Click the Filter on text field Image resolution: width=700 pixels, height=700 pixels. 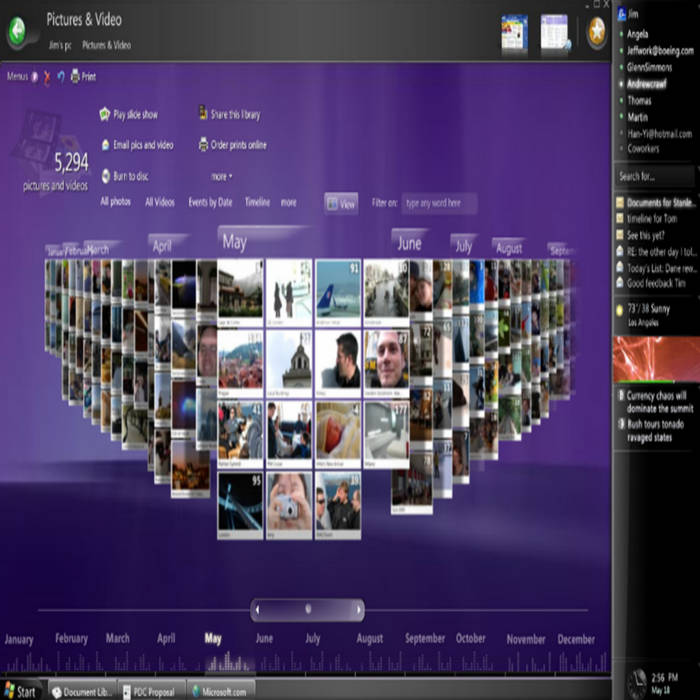pyautogui.click(x=439, y=203)
